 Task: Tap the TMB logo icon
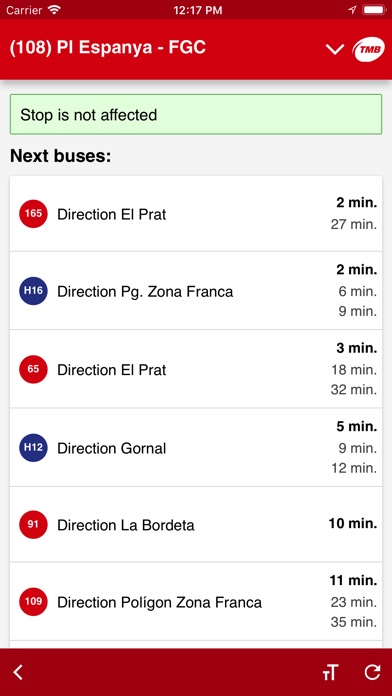click(x=368, y=49)
